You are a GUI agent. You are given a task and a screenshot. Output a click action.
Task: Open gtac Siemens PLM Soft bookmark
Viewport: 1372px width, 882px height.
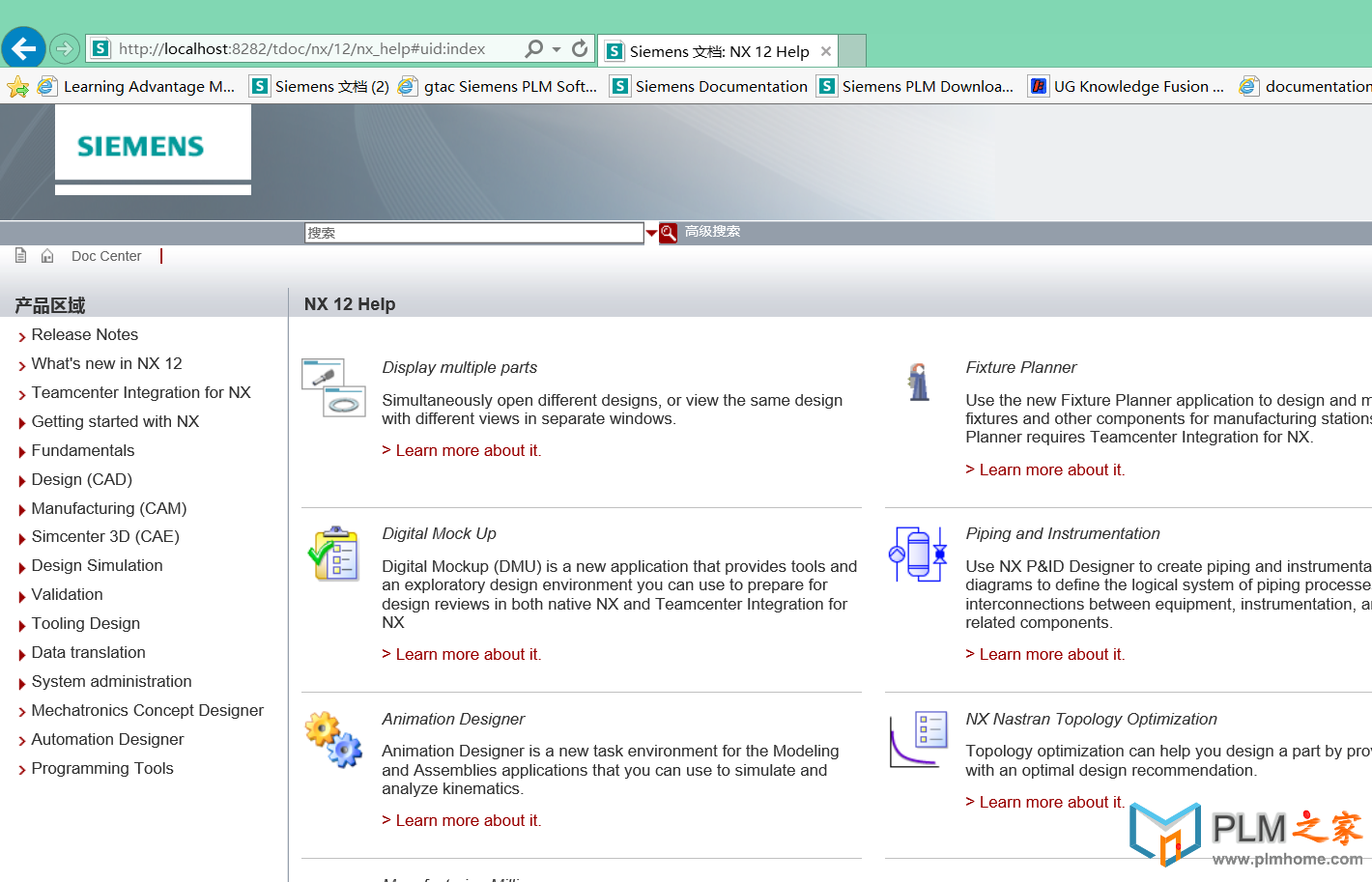(499, 87)
